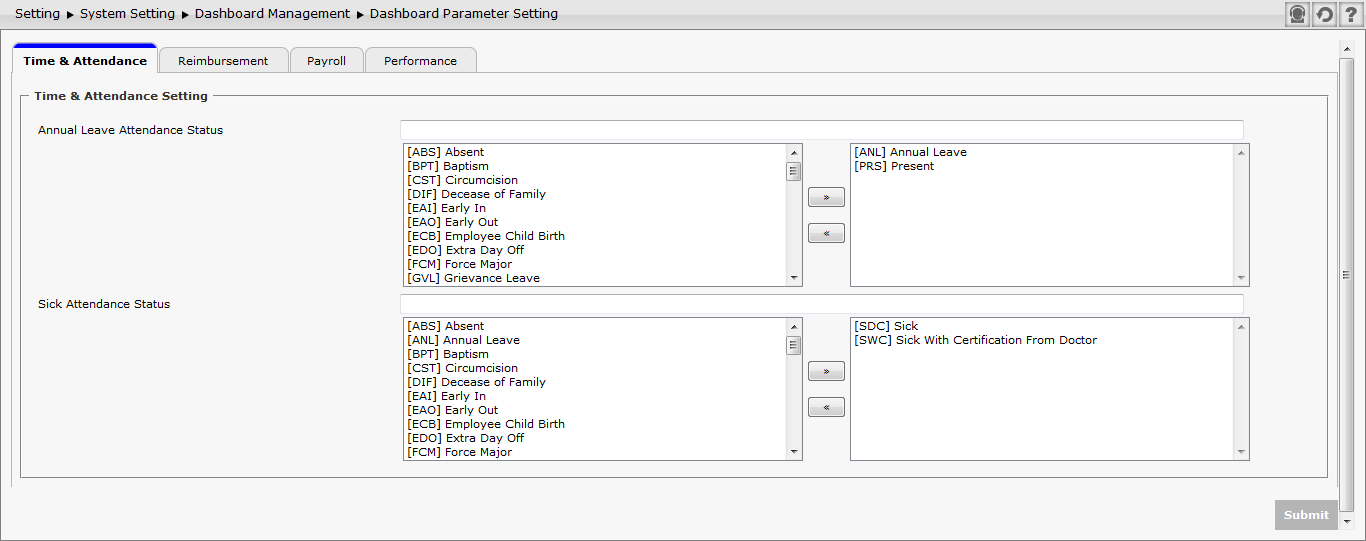Image resolution: width=1366 pixels, height=541 pixels.
Task: Move item right in Annual Leave list
Action: tap(826, 198)
